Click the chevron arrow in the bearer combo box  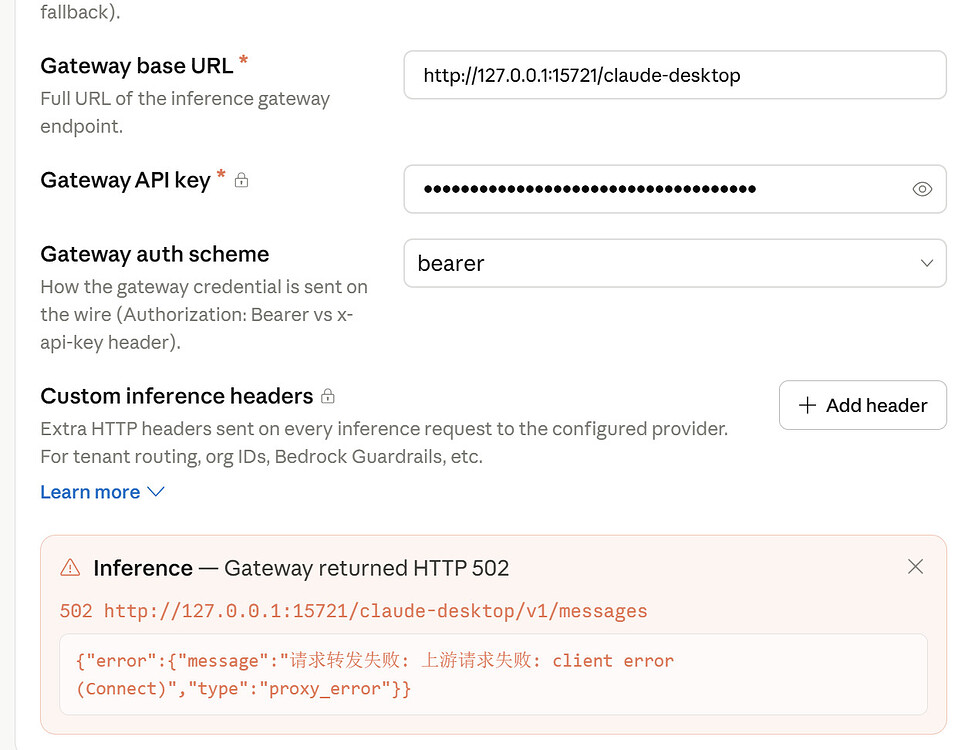926,263
